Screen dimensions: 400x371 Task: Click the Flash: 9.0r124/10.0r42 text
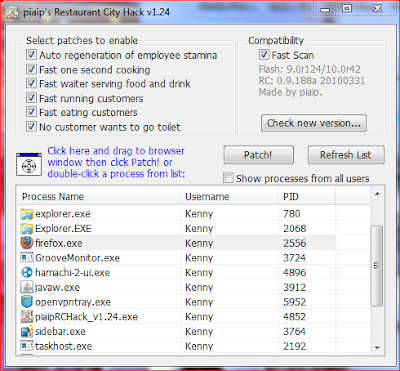pos(309,69)
